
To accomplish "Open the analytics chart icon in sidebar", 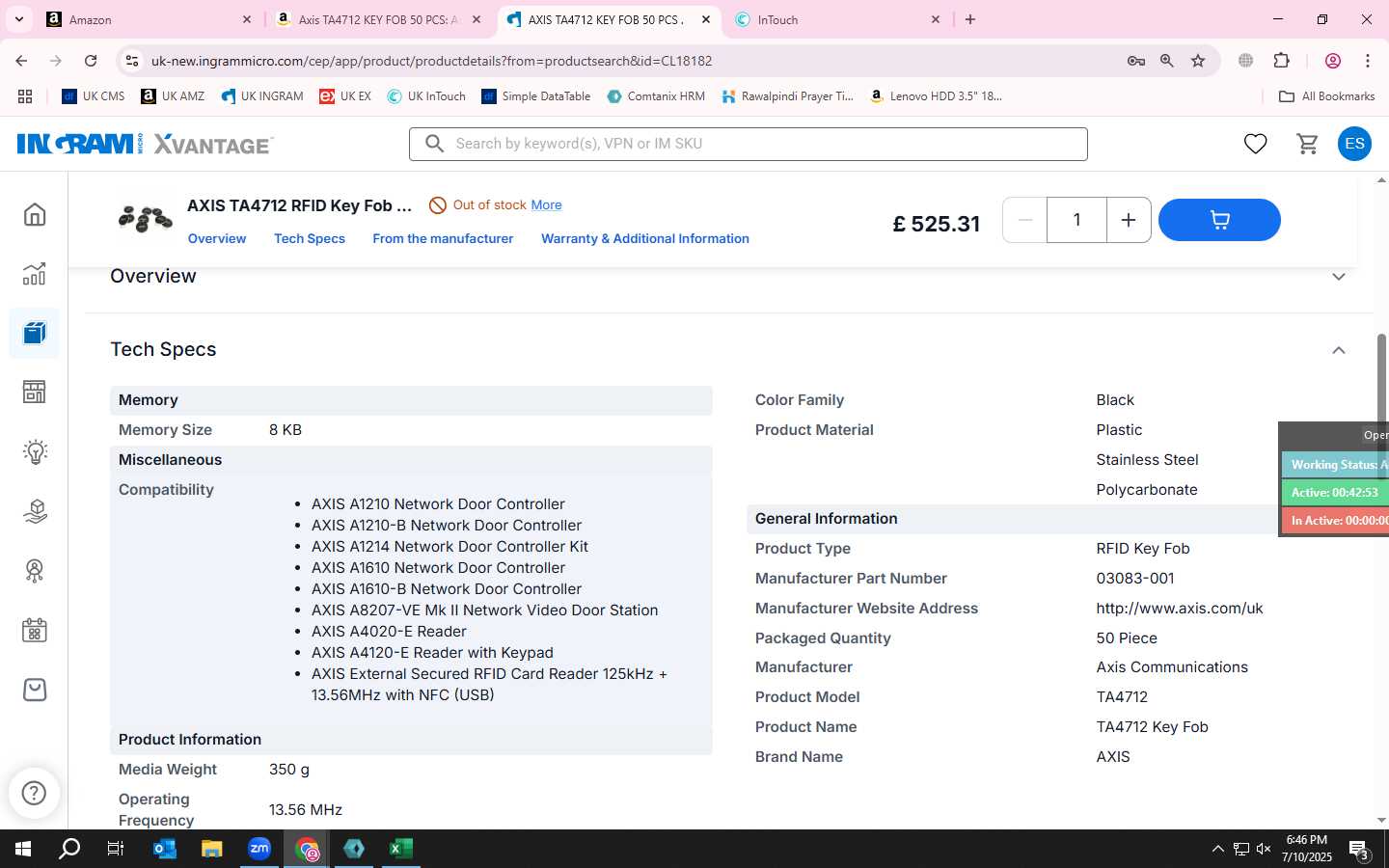I will (x=35, y=274).
